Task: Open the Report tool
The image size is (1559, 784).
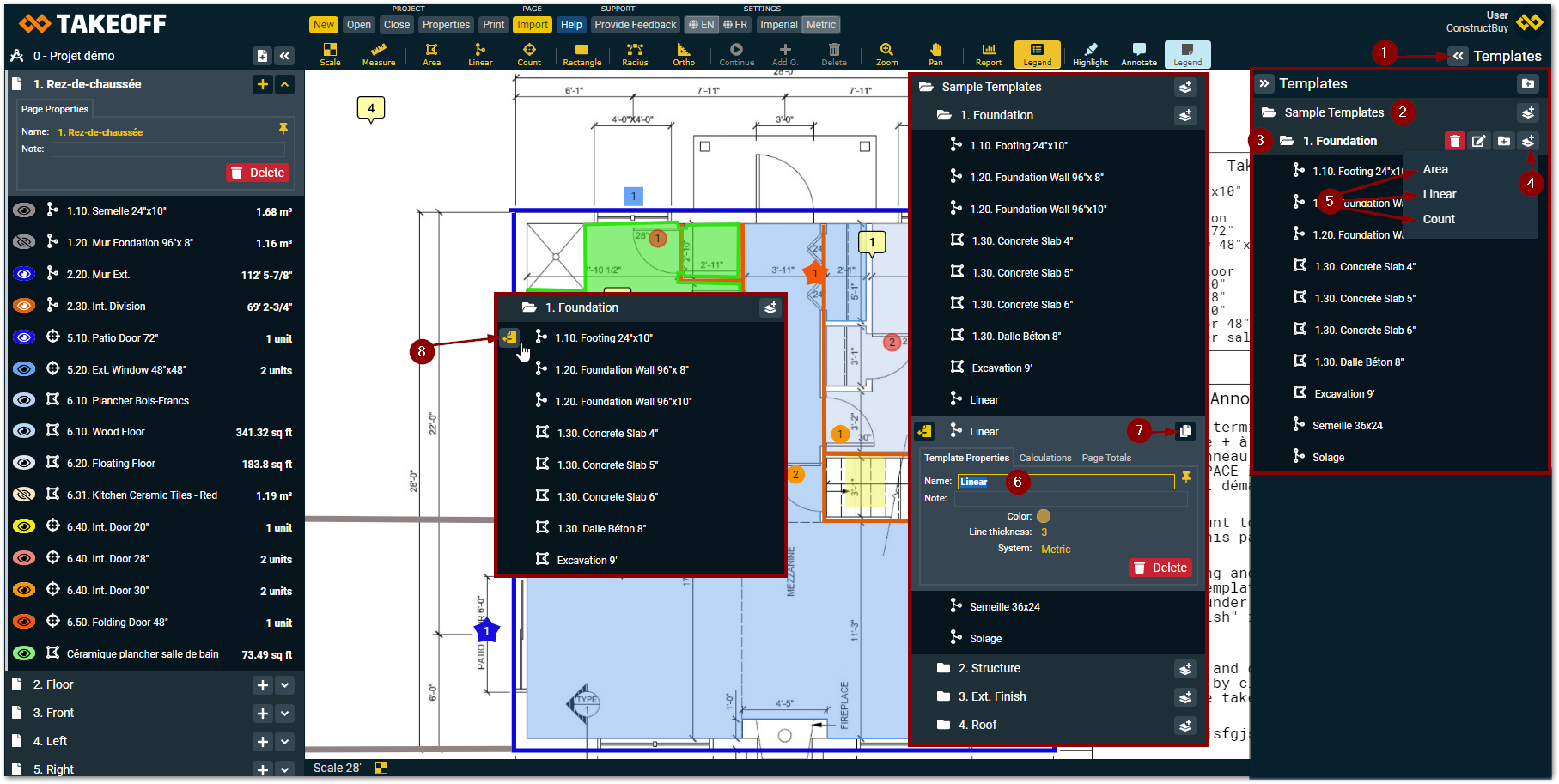Action: pos(989,54)
